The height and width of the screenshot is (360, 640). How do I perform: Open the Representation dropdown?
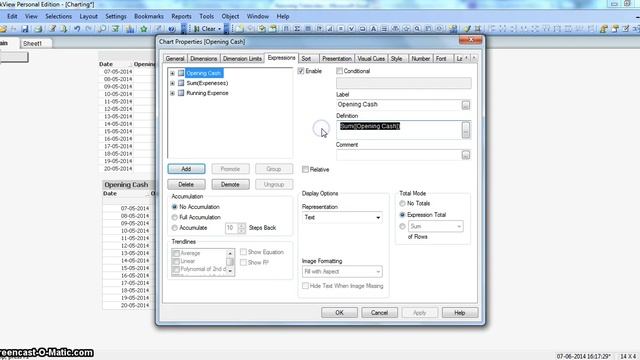pyautogui.click(x=342, y=218)
